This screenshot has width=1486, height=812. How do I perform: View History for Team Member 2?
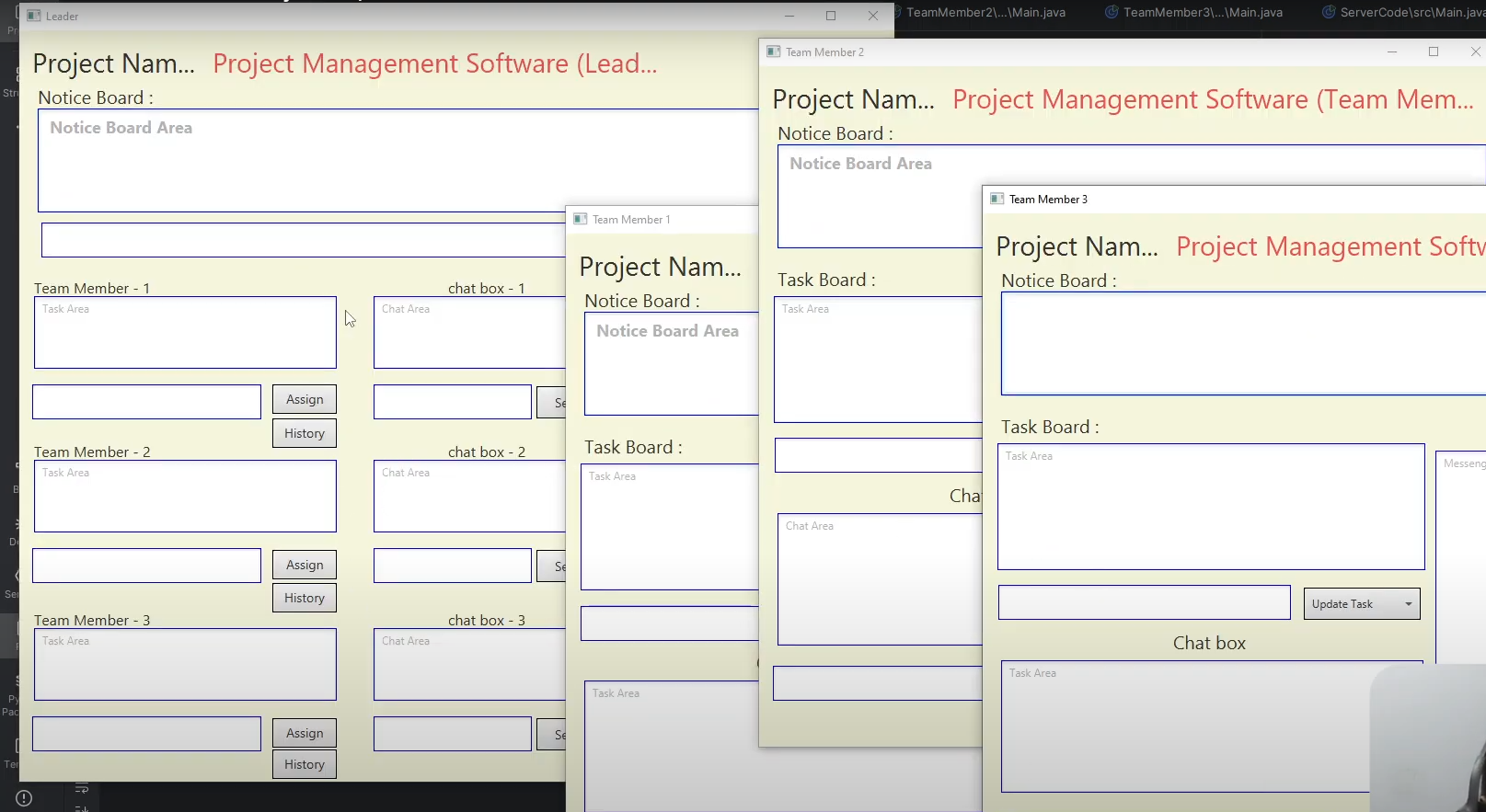click(x=304, y=598)
